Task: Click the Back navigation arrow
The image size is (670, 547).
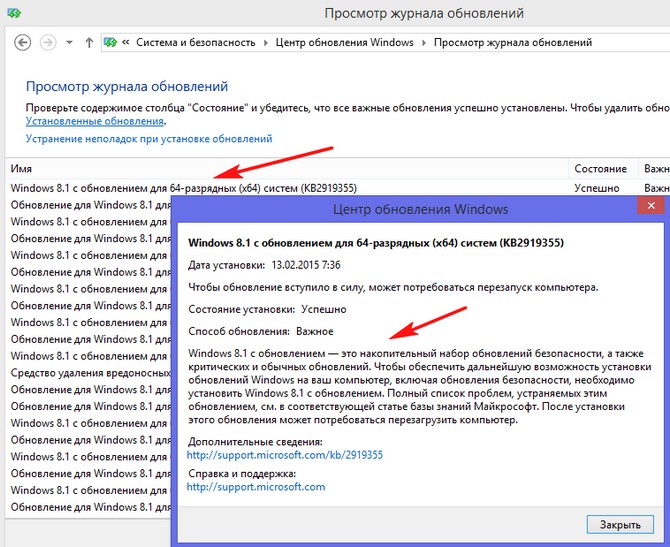Action: [21, 43]
